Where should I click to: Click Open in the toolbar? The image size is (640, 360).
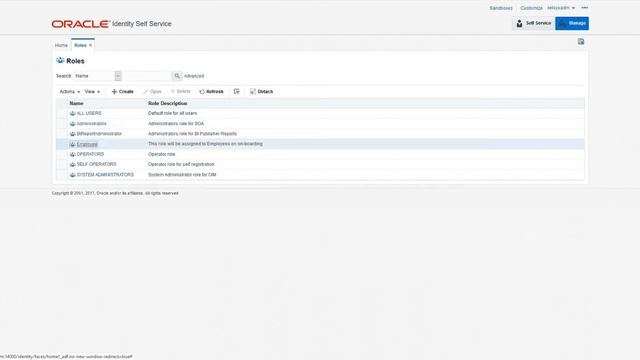[152, 91]
